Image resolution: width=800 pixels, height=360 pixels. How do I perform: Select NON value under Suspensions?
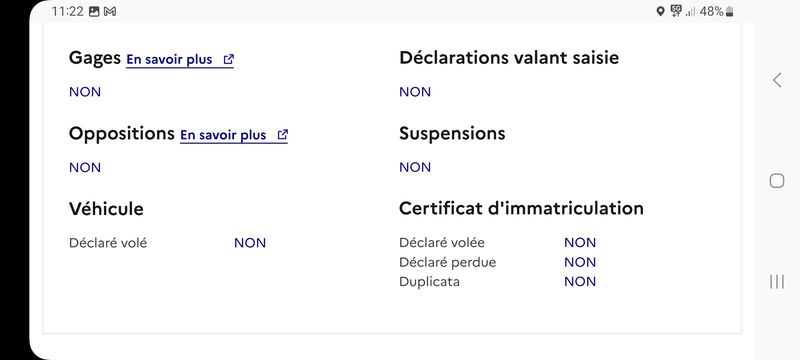[415, 167]
